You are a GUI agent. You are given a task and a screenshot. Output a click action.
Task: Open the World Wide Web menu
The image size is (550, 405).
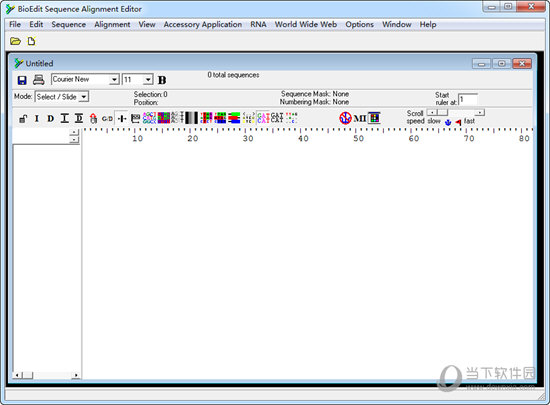(306, 25)
